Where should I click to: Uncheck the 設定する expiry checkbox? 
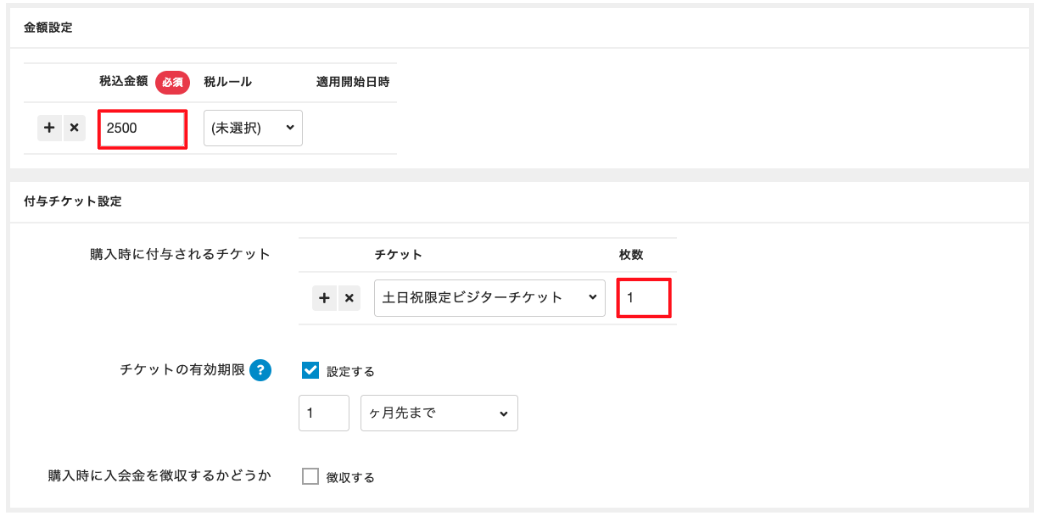310,370
